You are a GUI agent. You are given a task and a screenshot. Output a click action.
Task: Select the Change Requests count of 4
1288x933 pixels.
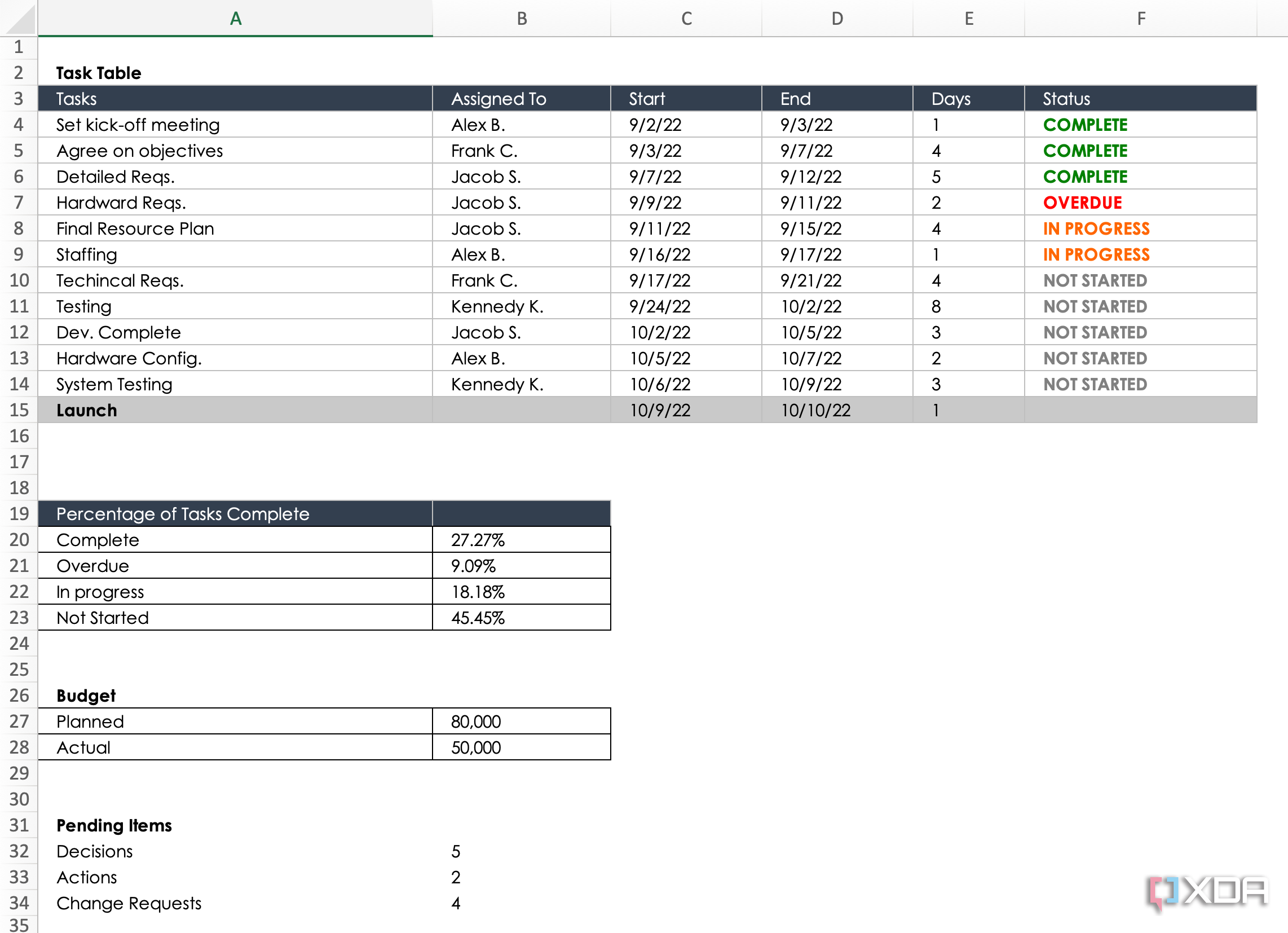coord(456,903)
